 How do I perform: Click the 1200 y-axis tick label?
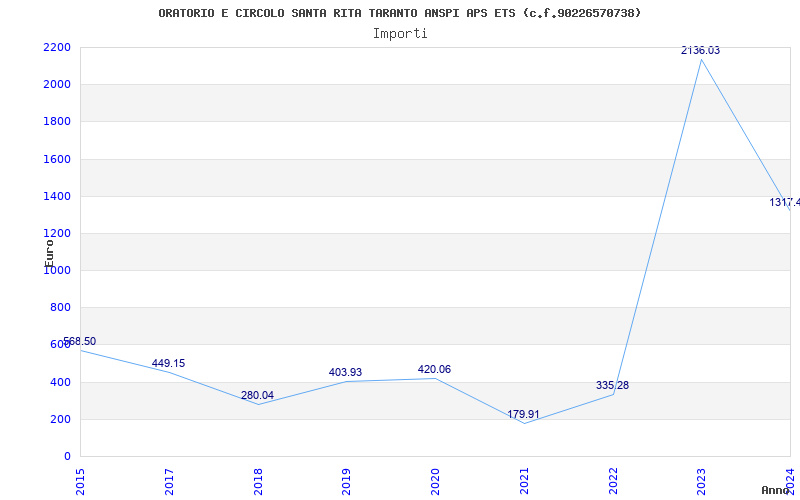tap(57, 233)
